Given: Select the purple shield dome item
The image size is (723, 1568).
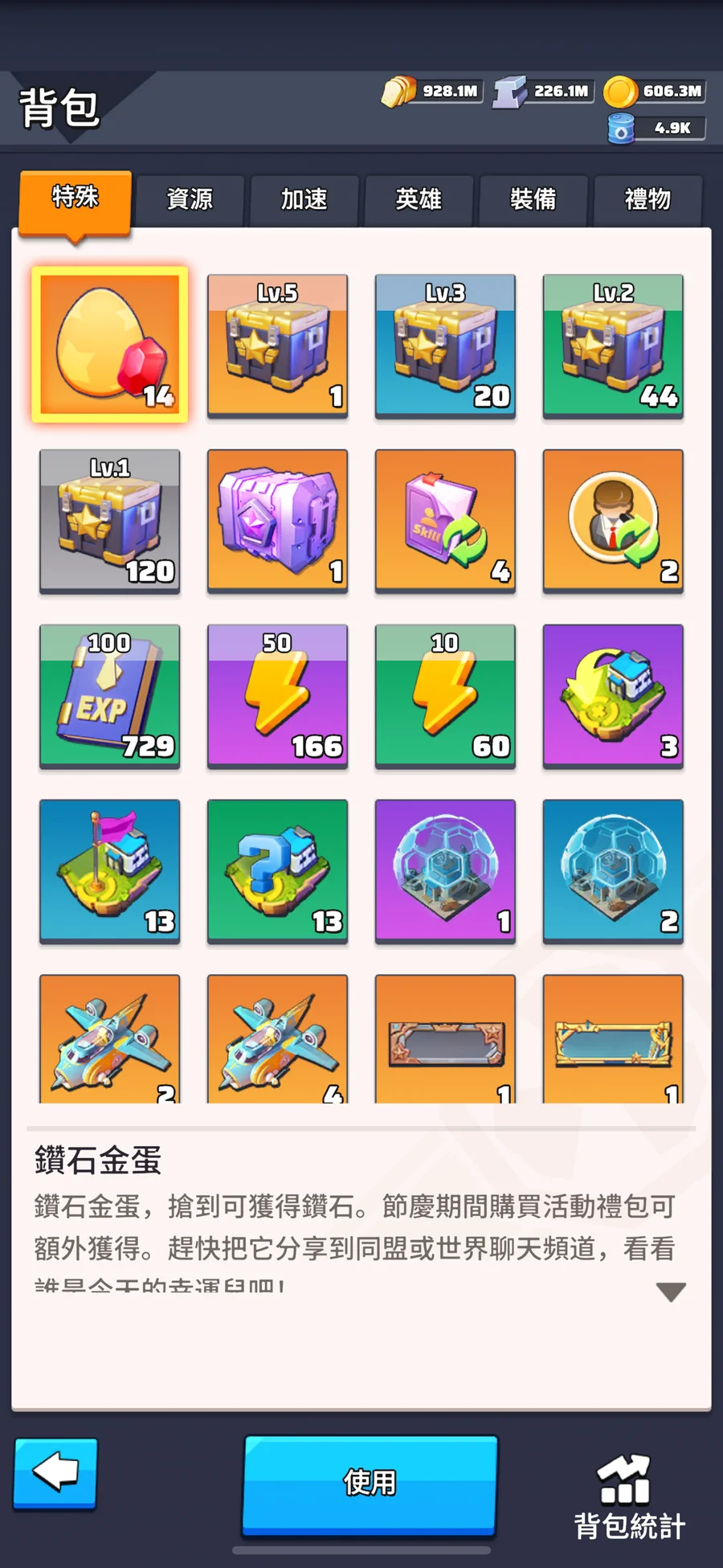Looking at the screenshot, I should (x=445, y=871).
